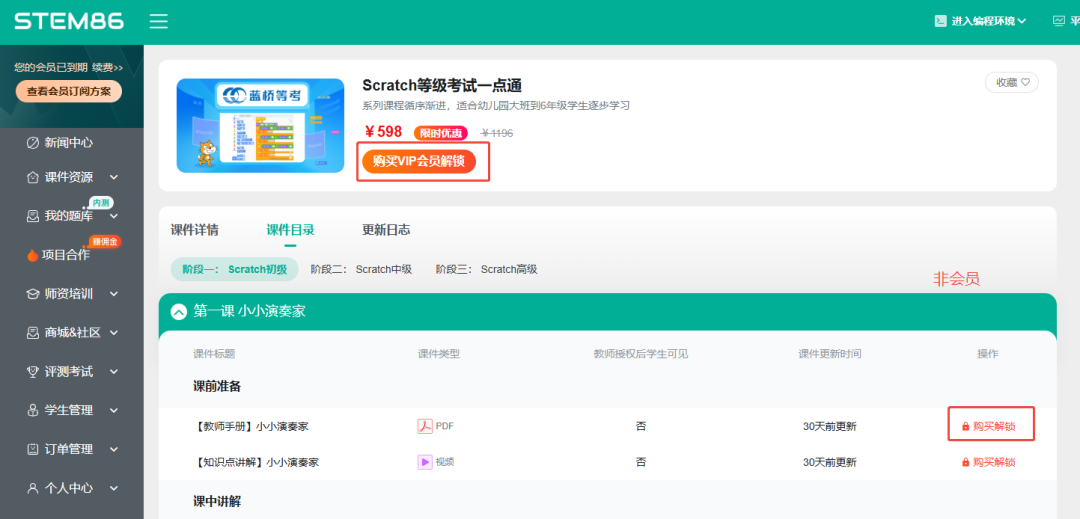Click the 限时优惠 tag
The height and width of the screenshot is (519, 1080).
click(x=441, y=133)
